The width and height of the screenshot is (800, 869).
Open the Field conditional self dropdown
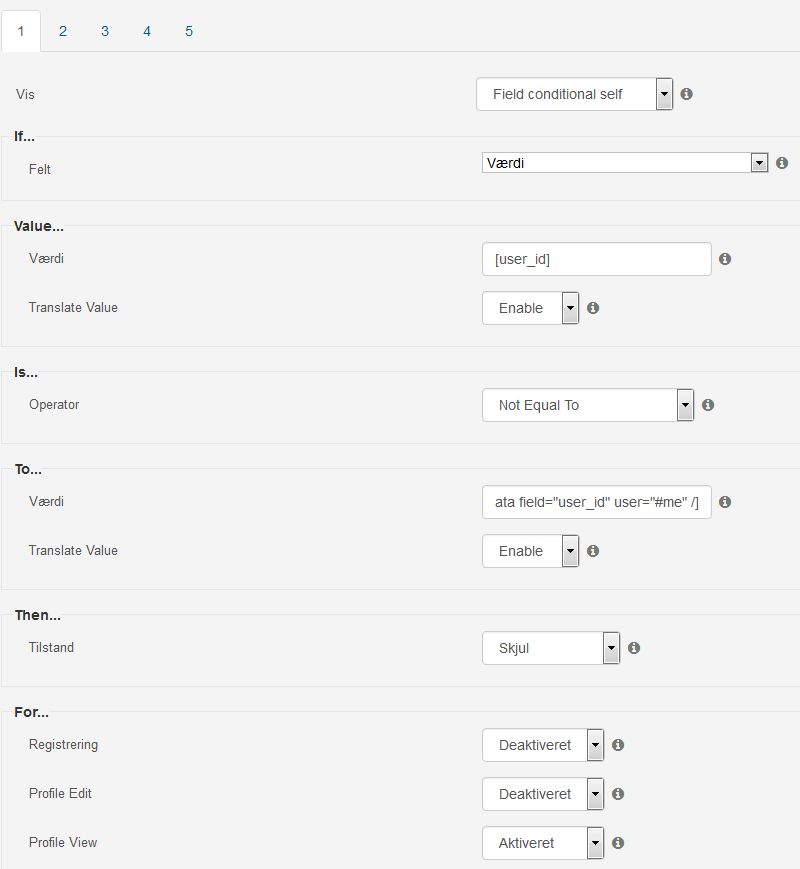574,94
